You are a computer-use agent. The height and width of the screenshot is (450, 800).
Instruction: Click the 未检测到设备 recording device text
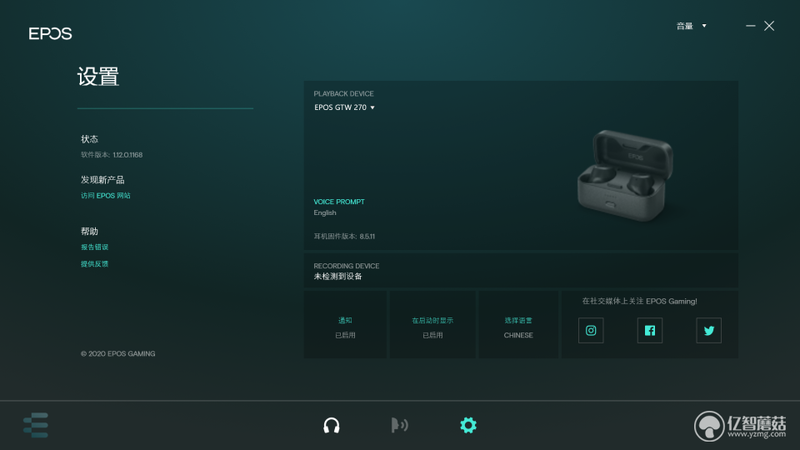(338, 276)
